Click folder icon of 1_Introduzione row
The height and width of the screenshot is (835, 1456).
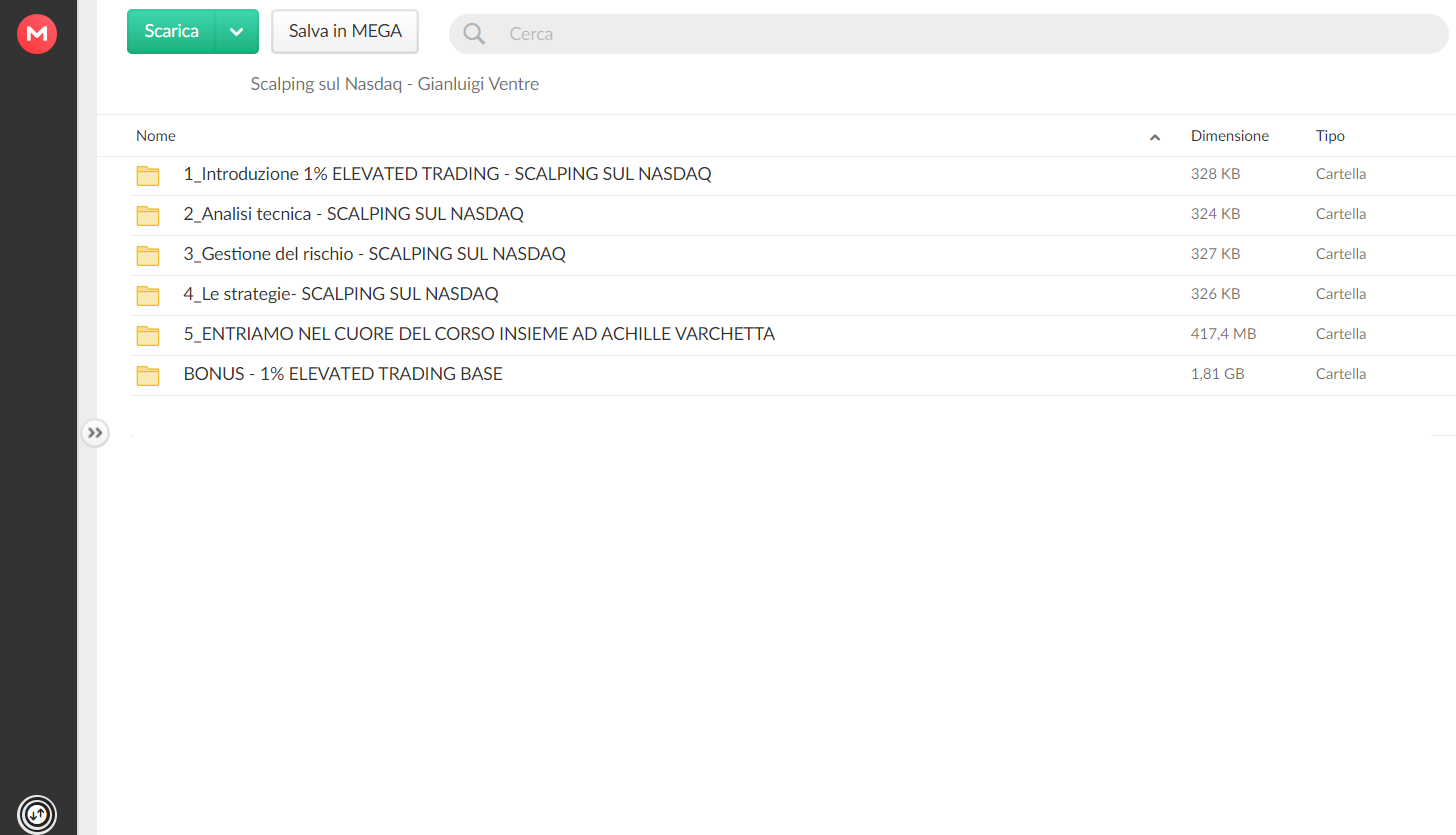[x=148, y=175]
